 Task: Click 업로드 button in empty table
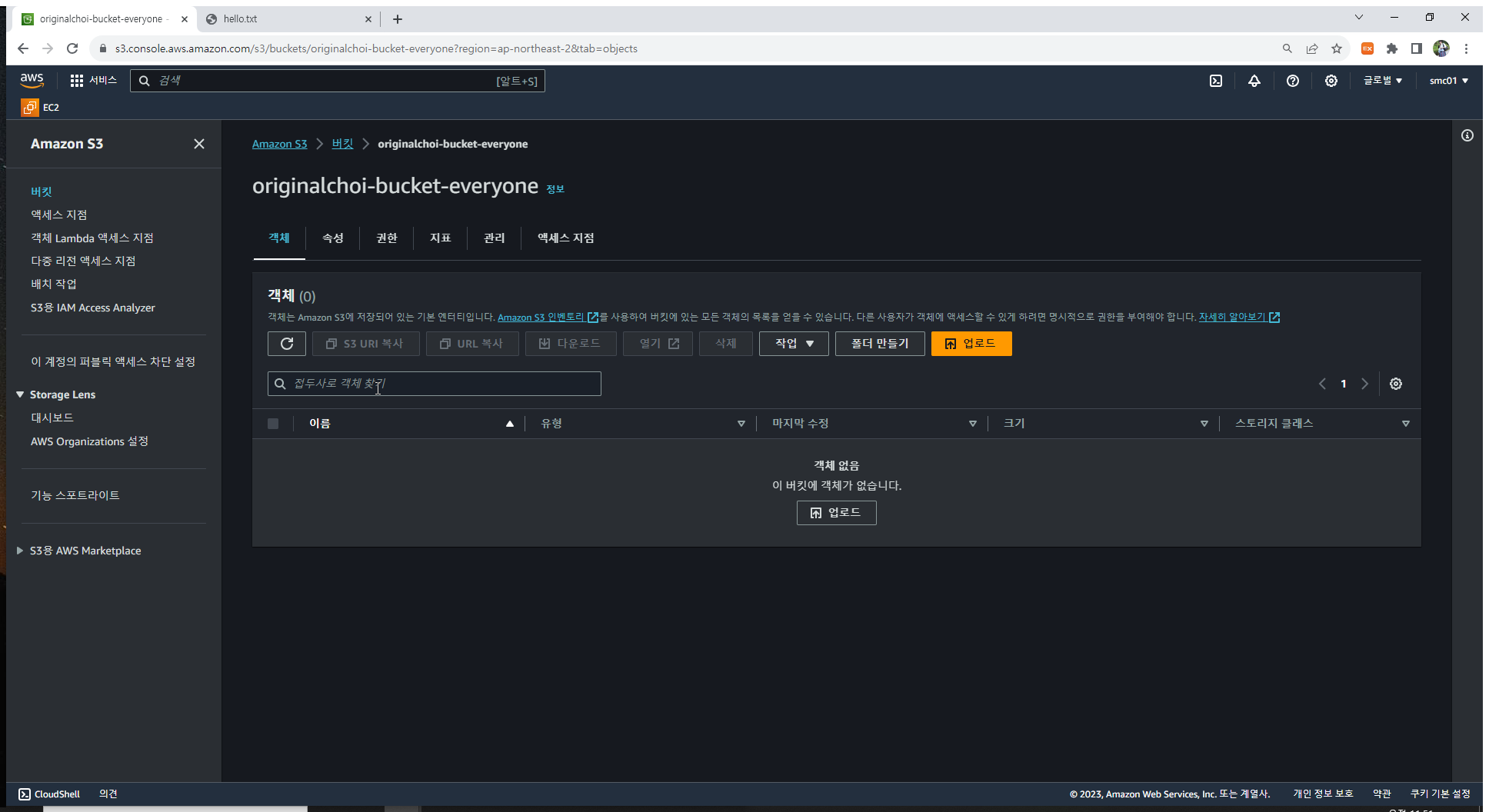[837, 513]
